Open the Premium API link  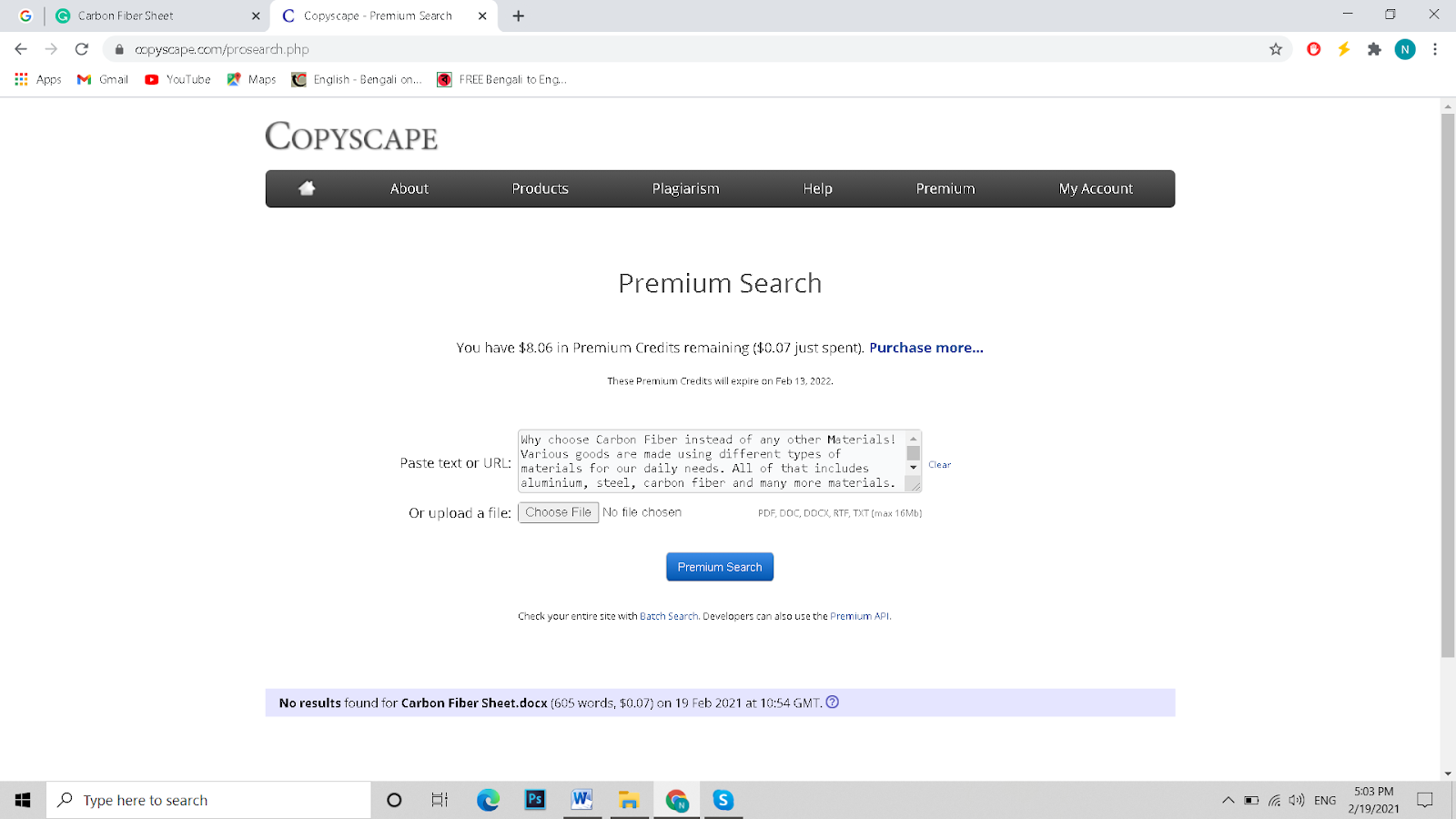[860, 616]
